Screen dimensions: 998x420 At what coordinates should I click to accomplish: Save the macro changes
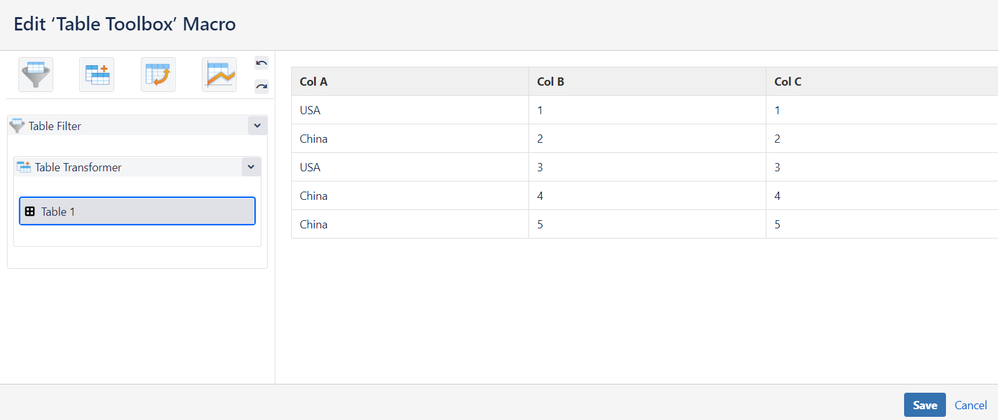[x=924, y=405]
